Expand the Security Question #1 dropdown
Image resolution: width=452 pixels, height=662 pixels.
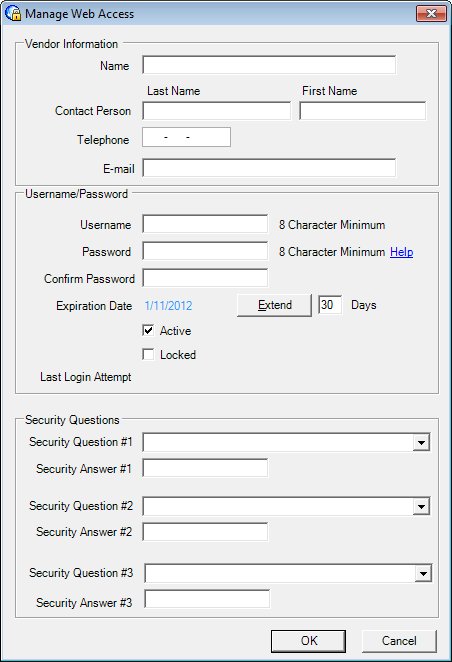click(421, 442)
